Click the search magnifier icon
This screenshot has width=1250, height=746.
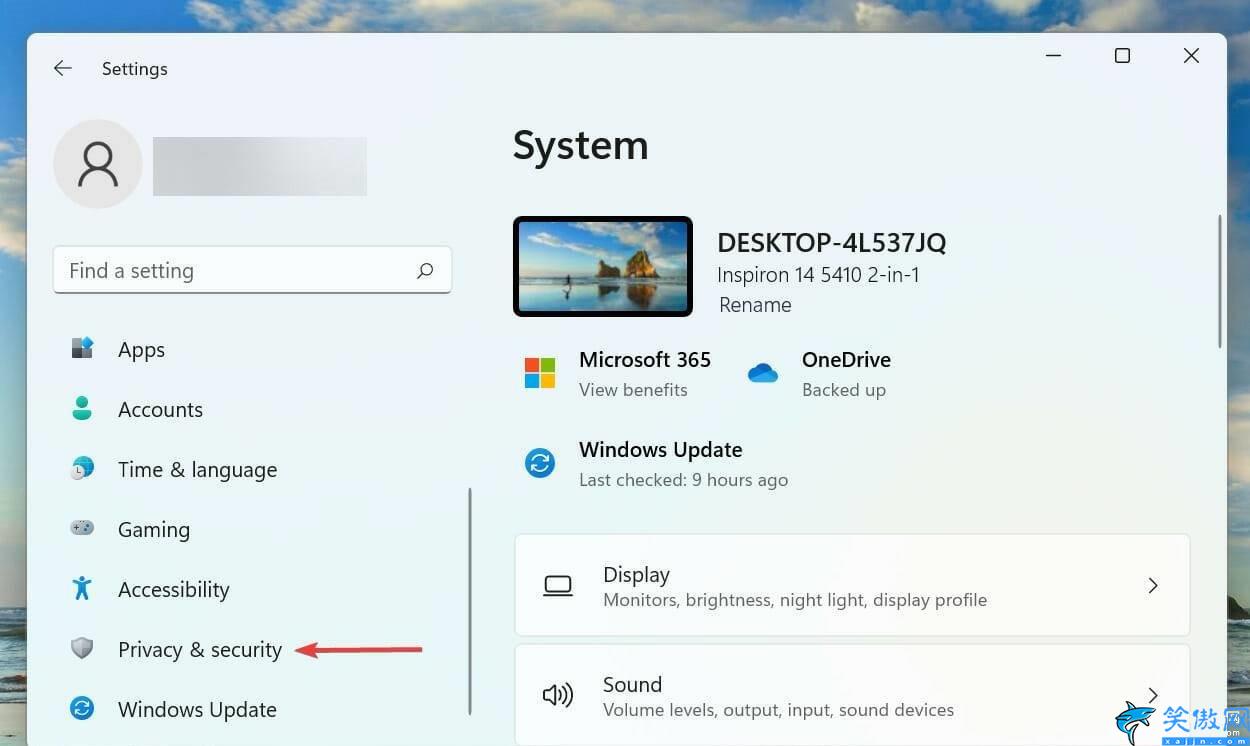[x=425, y=270]
